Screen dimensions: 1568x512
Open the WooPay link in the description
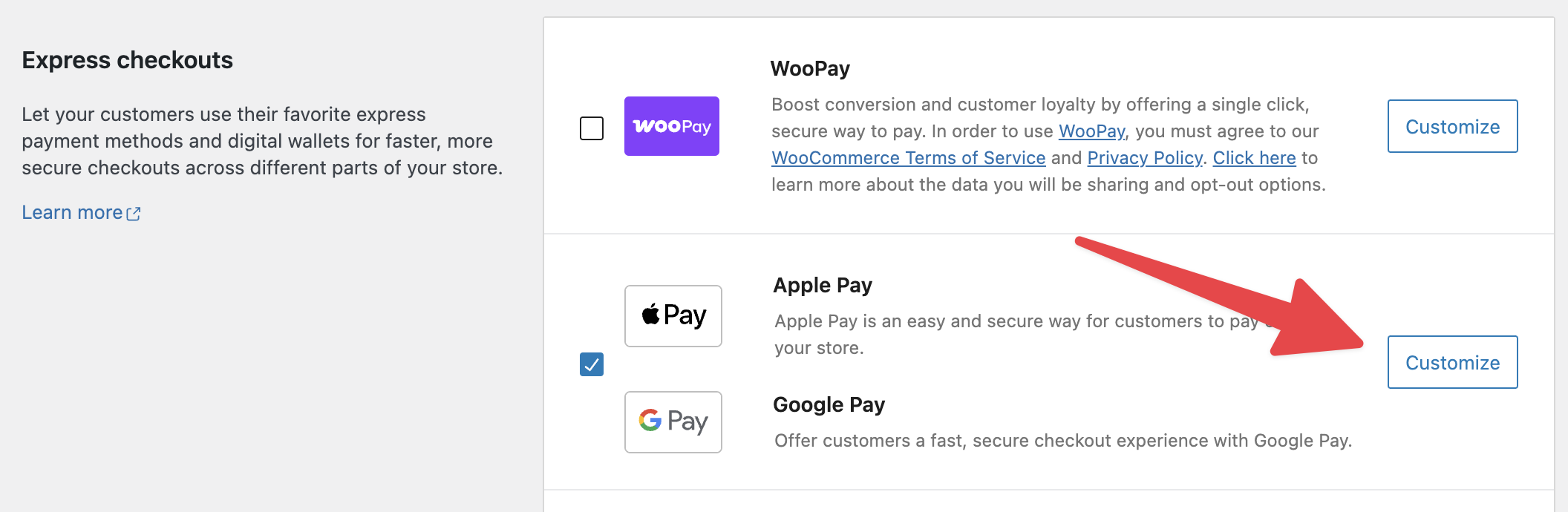[1091, 131]
